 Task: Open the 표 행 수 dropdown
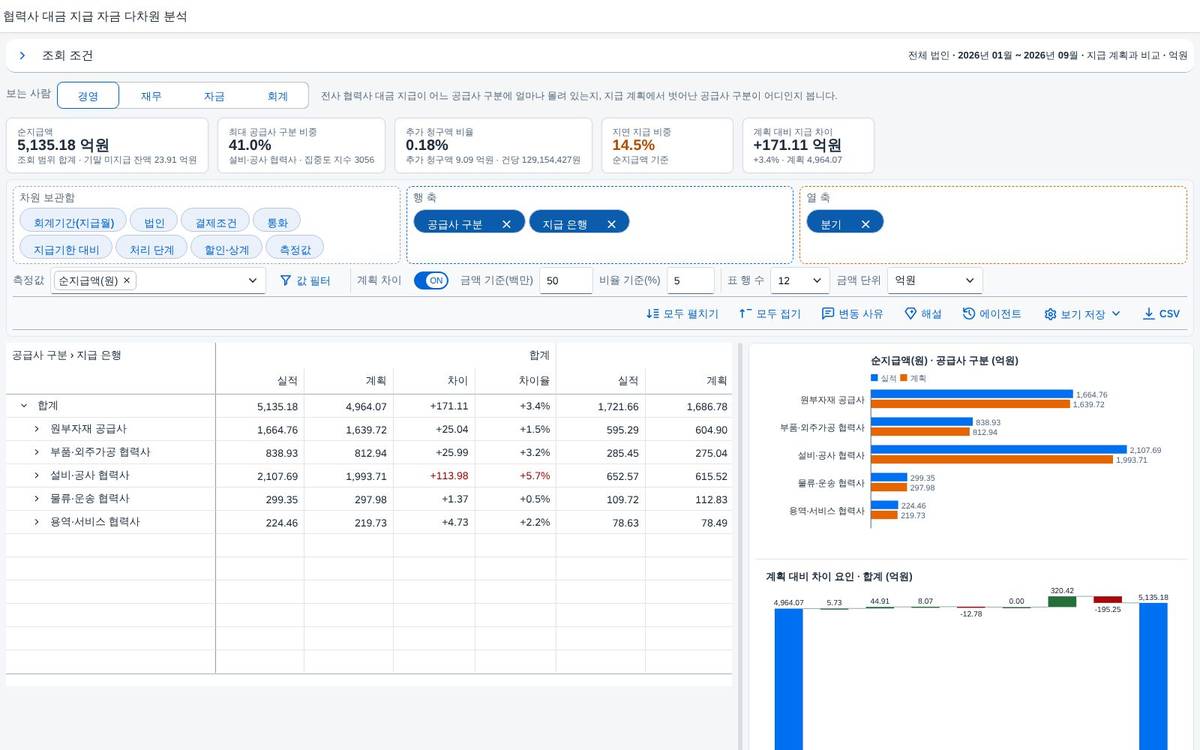point(800,281)
